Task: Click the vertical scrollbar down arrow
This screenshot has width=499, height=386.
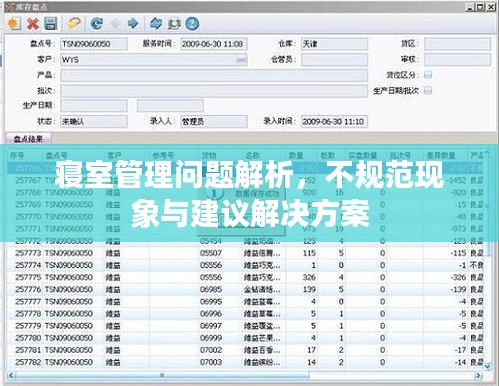Action: point(487,366)
